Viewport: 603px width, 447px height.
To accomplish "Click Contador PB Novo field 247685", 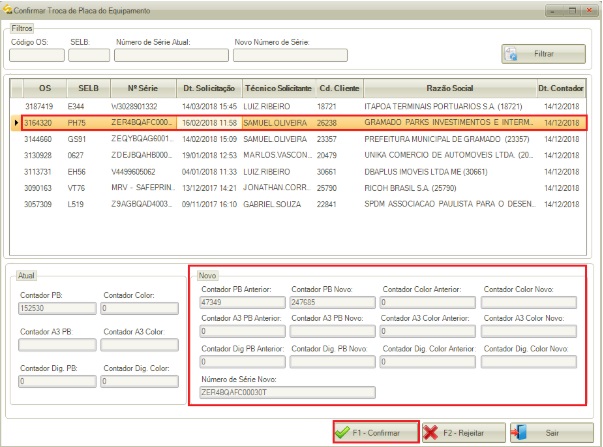I will click(332, 302).
